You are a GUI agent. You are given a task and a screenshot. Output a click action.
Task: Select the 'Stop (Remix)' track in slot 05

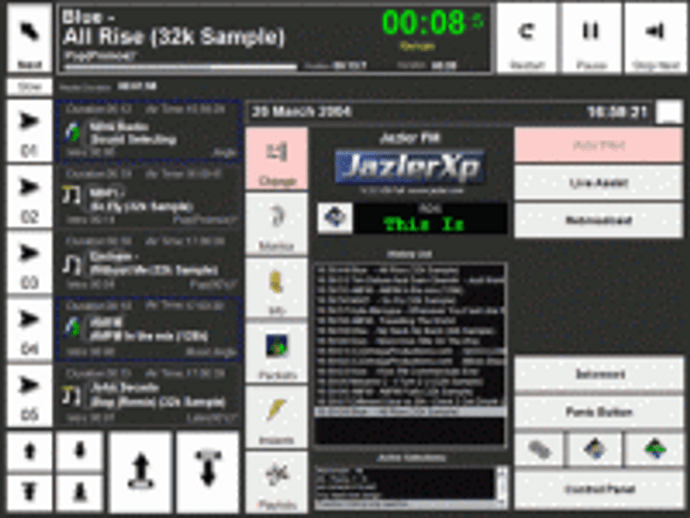(148, 395)
